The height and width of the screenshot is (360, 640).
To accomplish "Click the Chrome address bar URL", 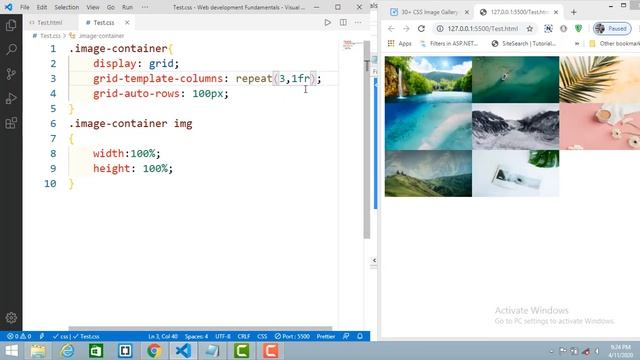I will coord(482,29).
